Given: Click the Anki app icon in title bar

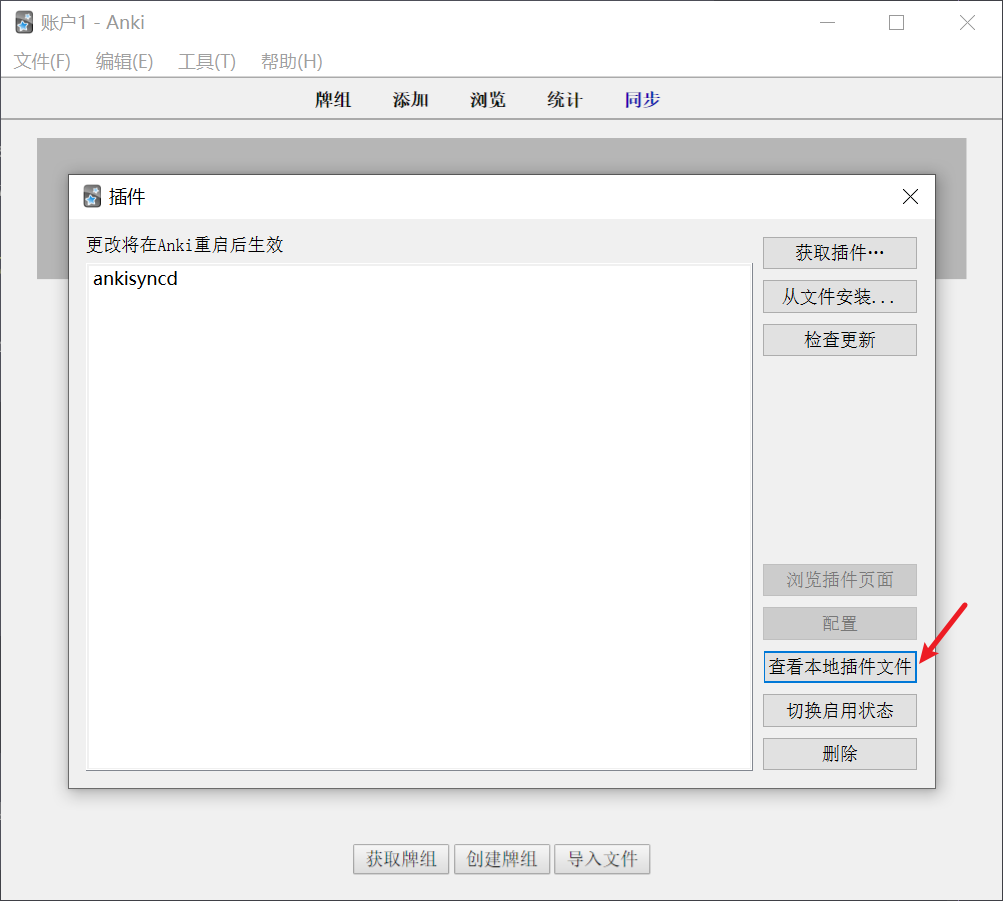Looking at the screenshot, I should point(24,23).
